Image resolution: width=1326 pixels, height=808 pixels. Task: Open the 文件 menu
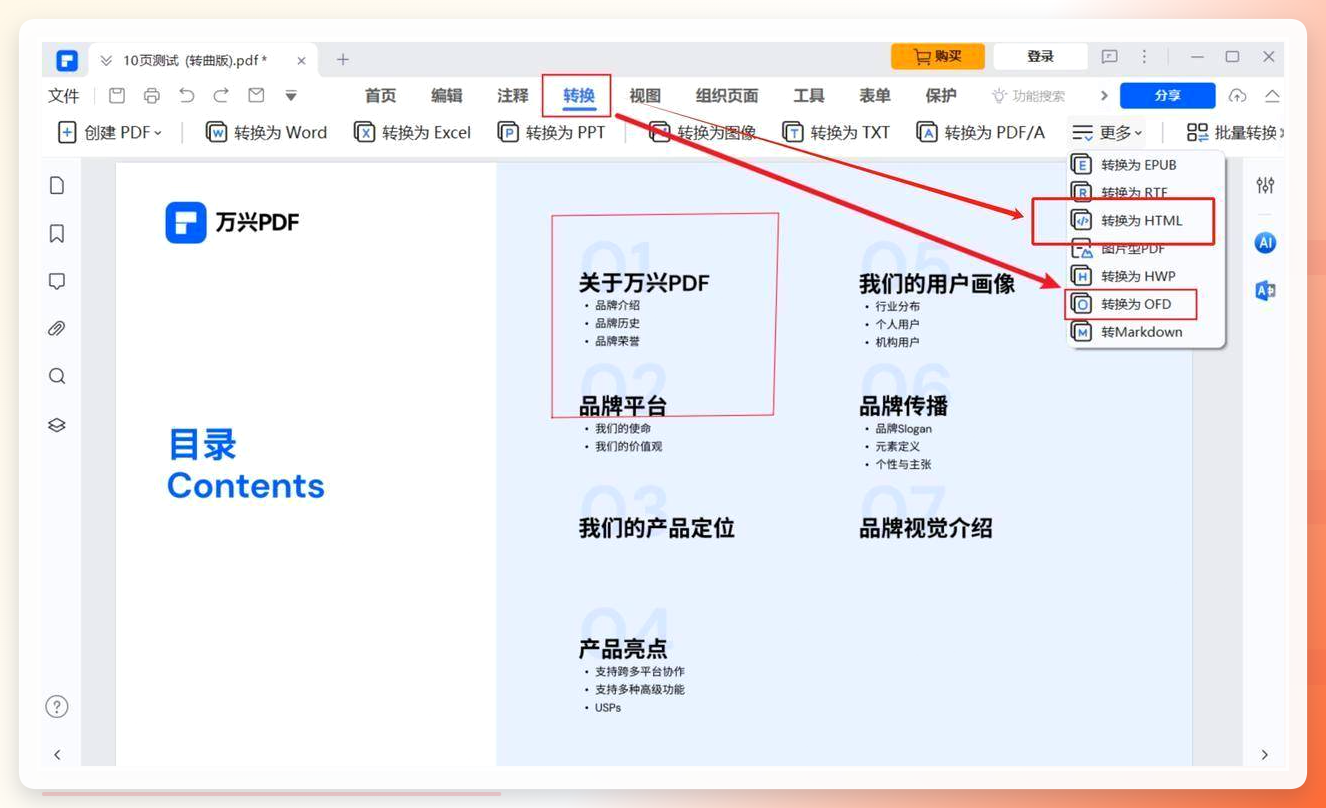pyautogui.click(x=64, y=96)
